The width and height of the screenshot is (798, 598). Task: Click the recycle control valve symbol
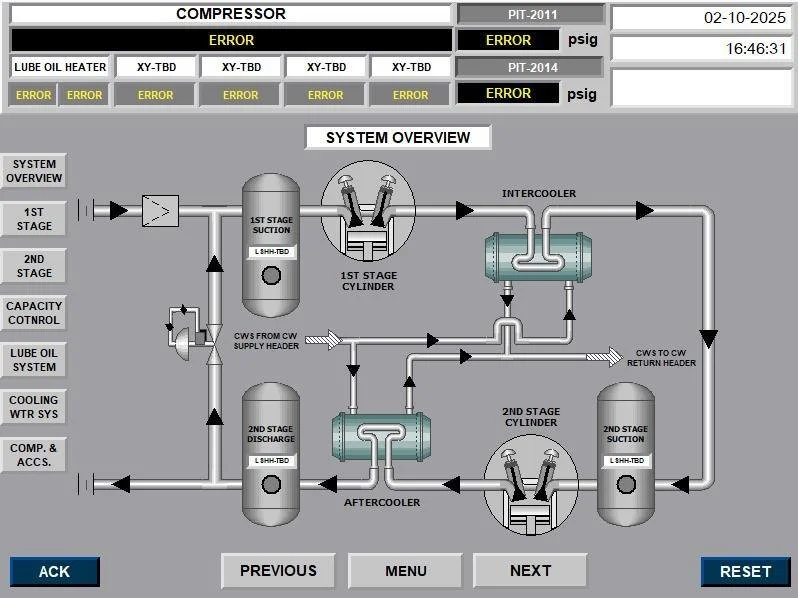pos(214,344)
